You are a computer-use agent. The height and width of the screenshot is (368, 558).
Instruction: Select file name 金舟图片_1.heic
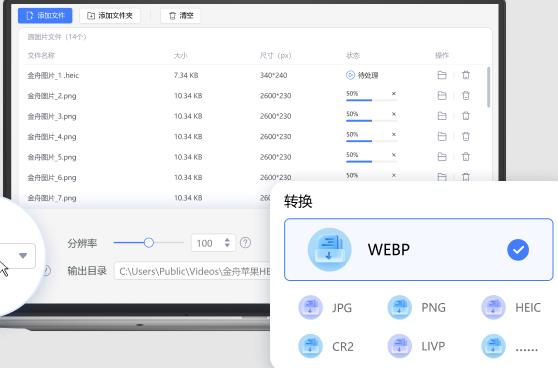pos(53,75)
